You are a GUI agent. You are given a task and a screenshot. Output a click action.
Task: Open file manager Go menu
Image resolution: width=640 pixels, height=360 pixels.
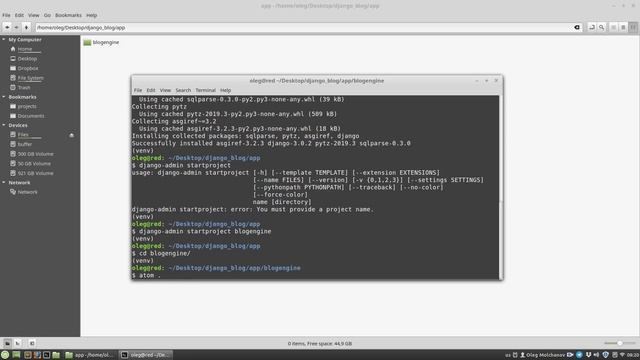tap(47, 15)
